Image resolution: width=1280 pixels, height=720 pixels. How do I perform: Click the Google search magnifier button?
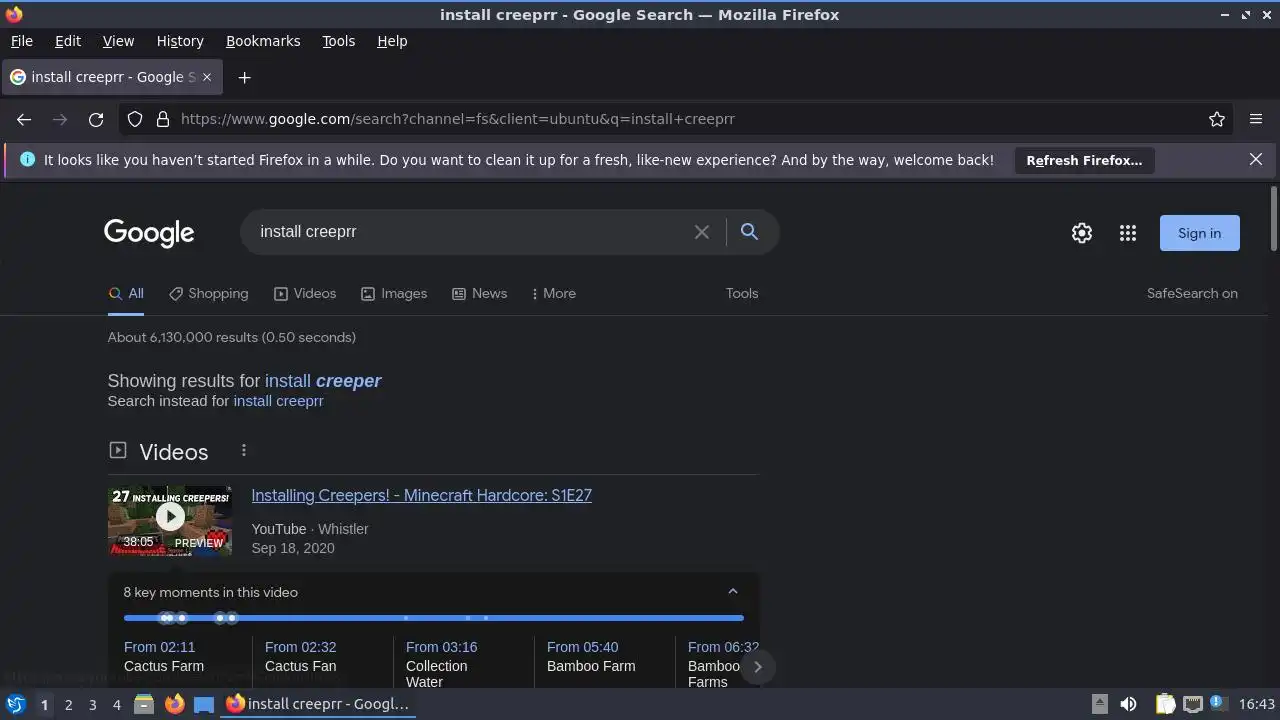point(749,232)
